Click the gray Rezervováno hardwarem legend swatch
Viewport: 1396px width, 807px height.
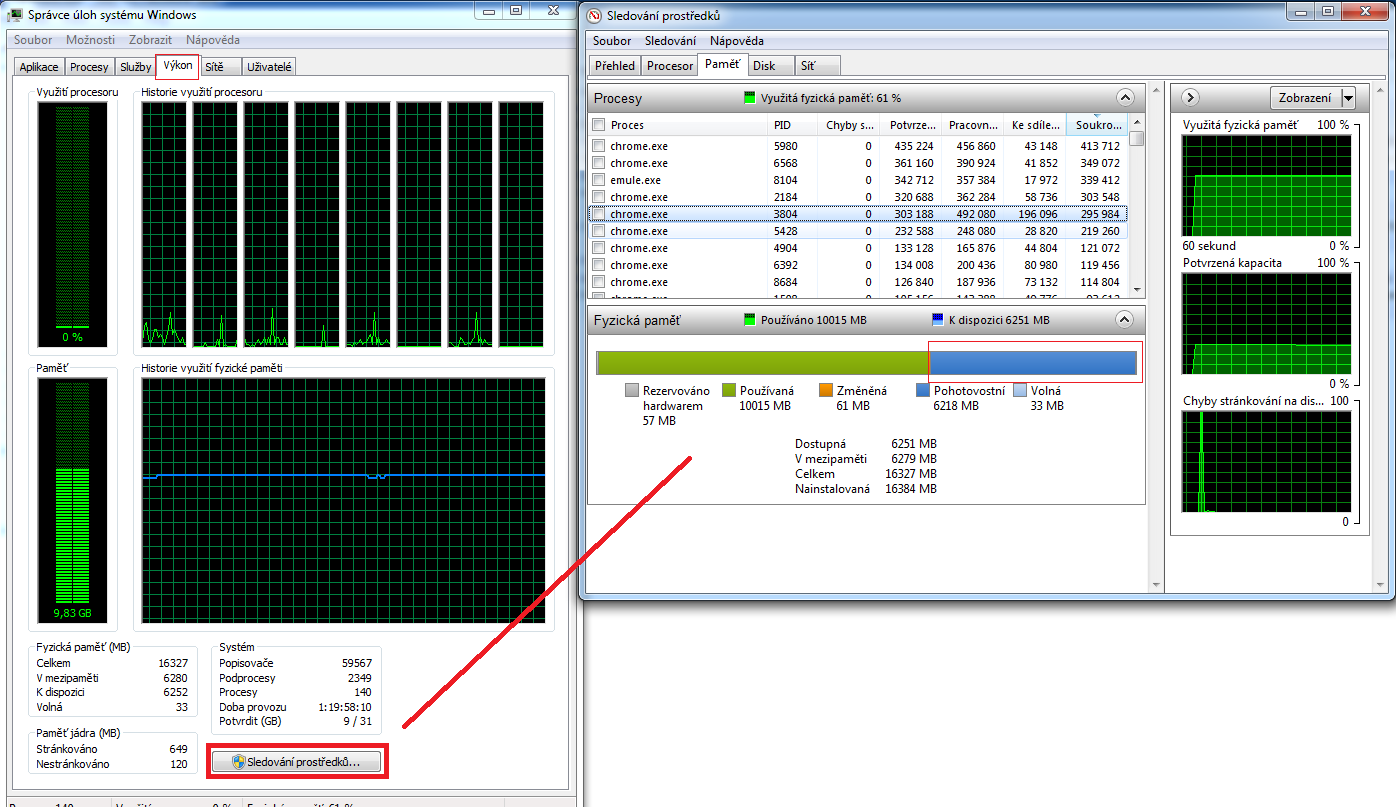point(631,391)
